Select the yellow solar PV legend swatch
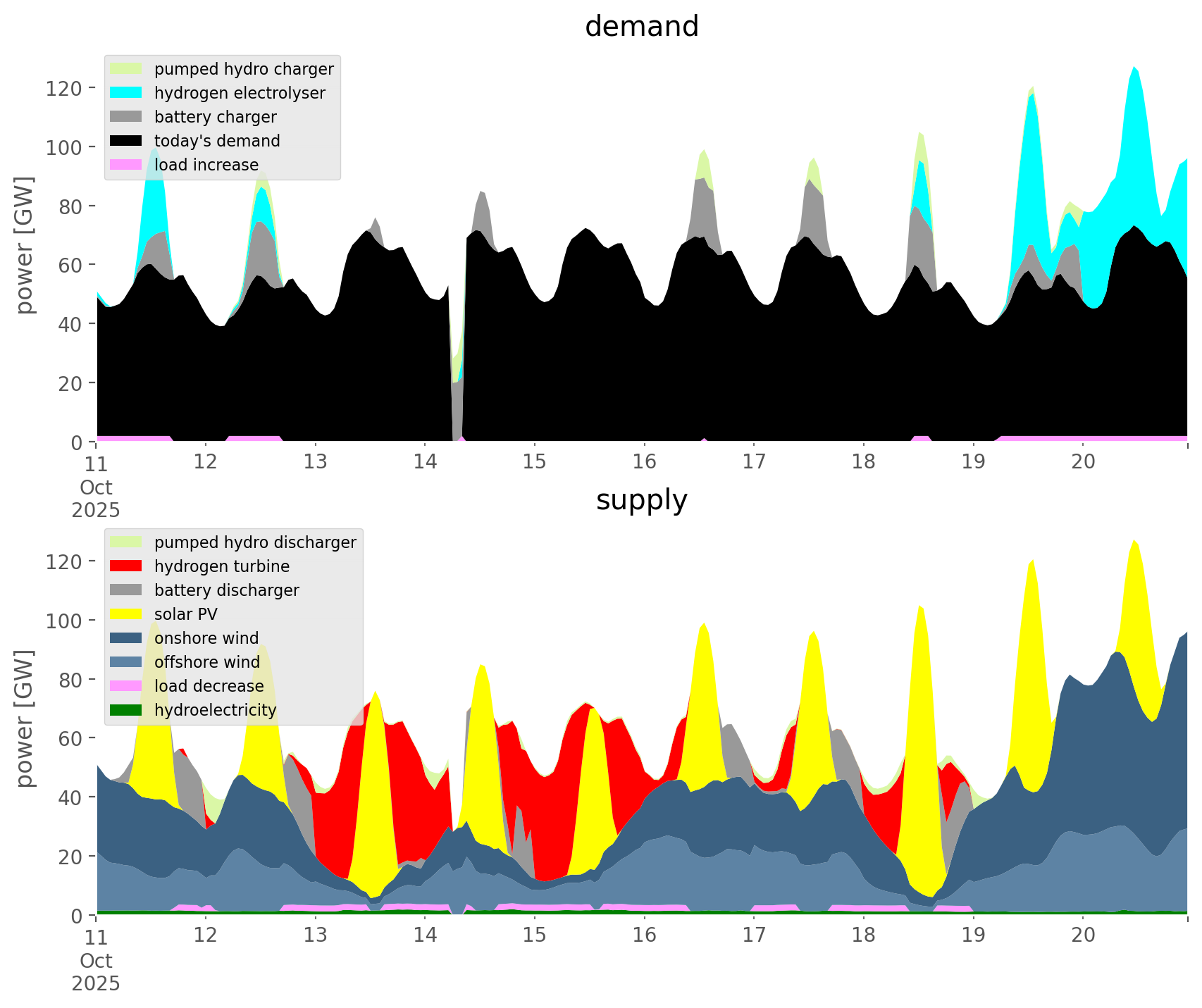The image size is (1202, 1008). (x=126, y=614)
